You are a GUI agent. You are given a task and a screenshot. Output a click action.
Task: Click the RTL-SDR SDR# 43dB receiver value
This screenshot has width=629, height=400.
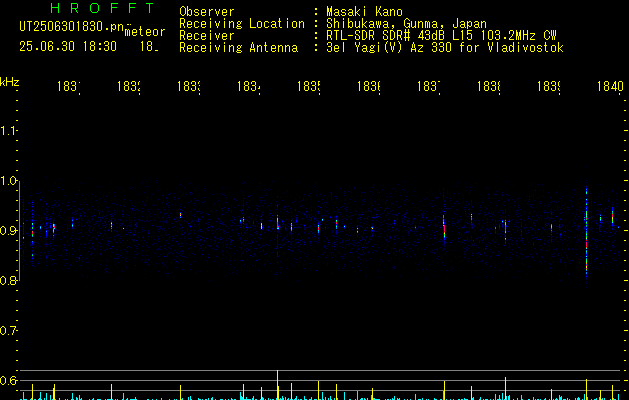click(441, 36)
